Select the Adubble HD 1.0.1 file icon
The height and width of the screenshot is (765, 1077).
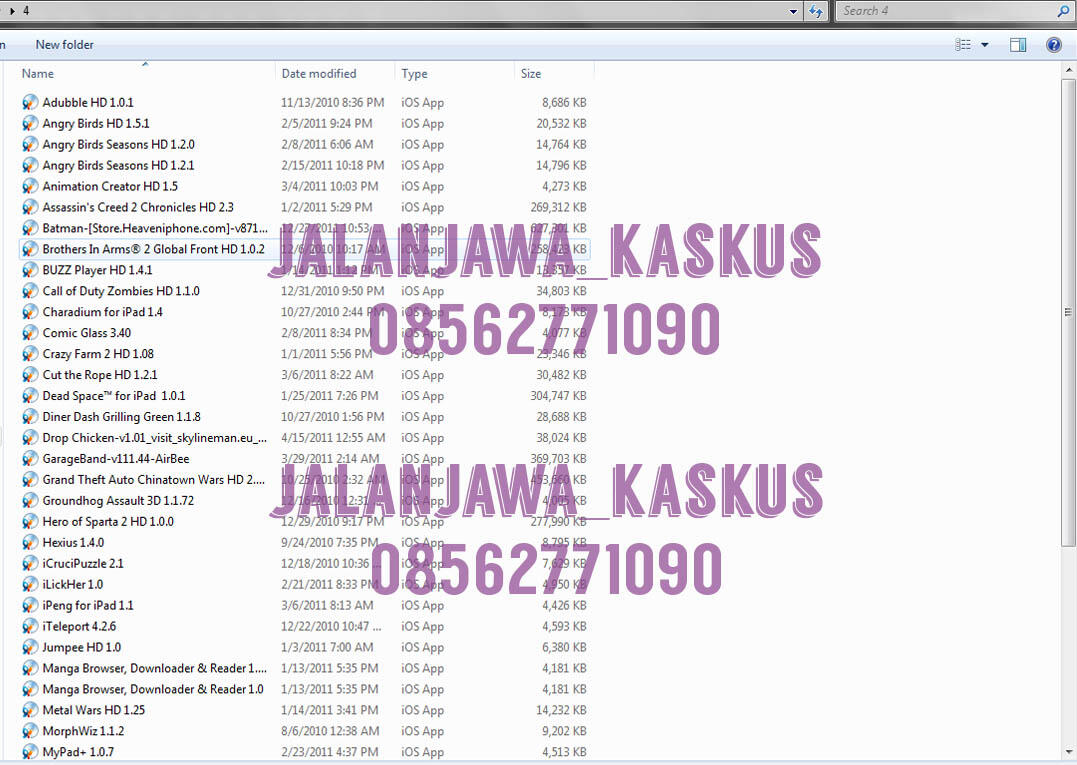(30, 102)
